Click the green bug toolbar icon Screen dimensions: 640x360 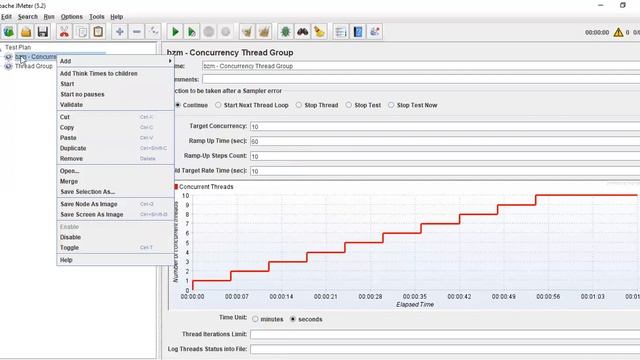click(285, 31)
